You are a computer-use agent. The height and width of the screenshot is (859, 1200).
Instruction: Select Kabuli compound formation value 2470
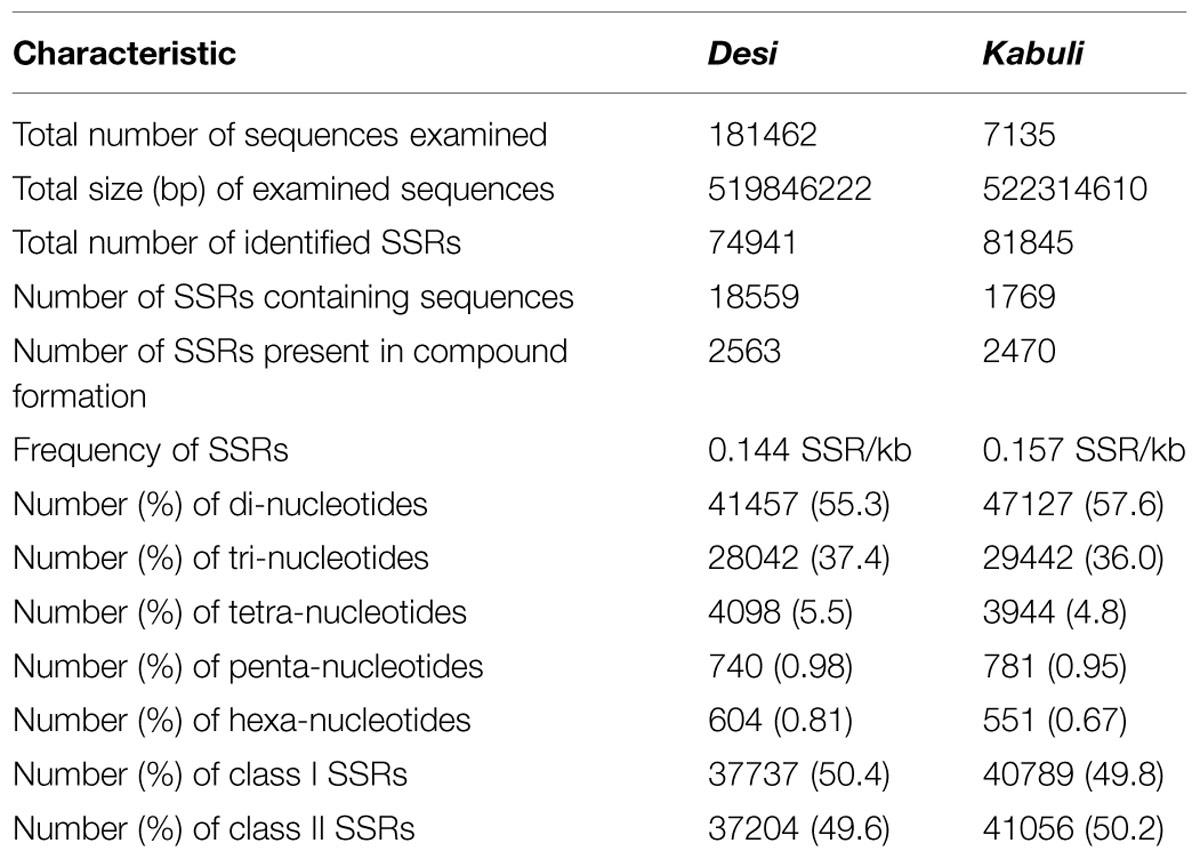[x=1019, y=352]
